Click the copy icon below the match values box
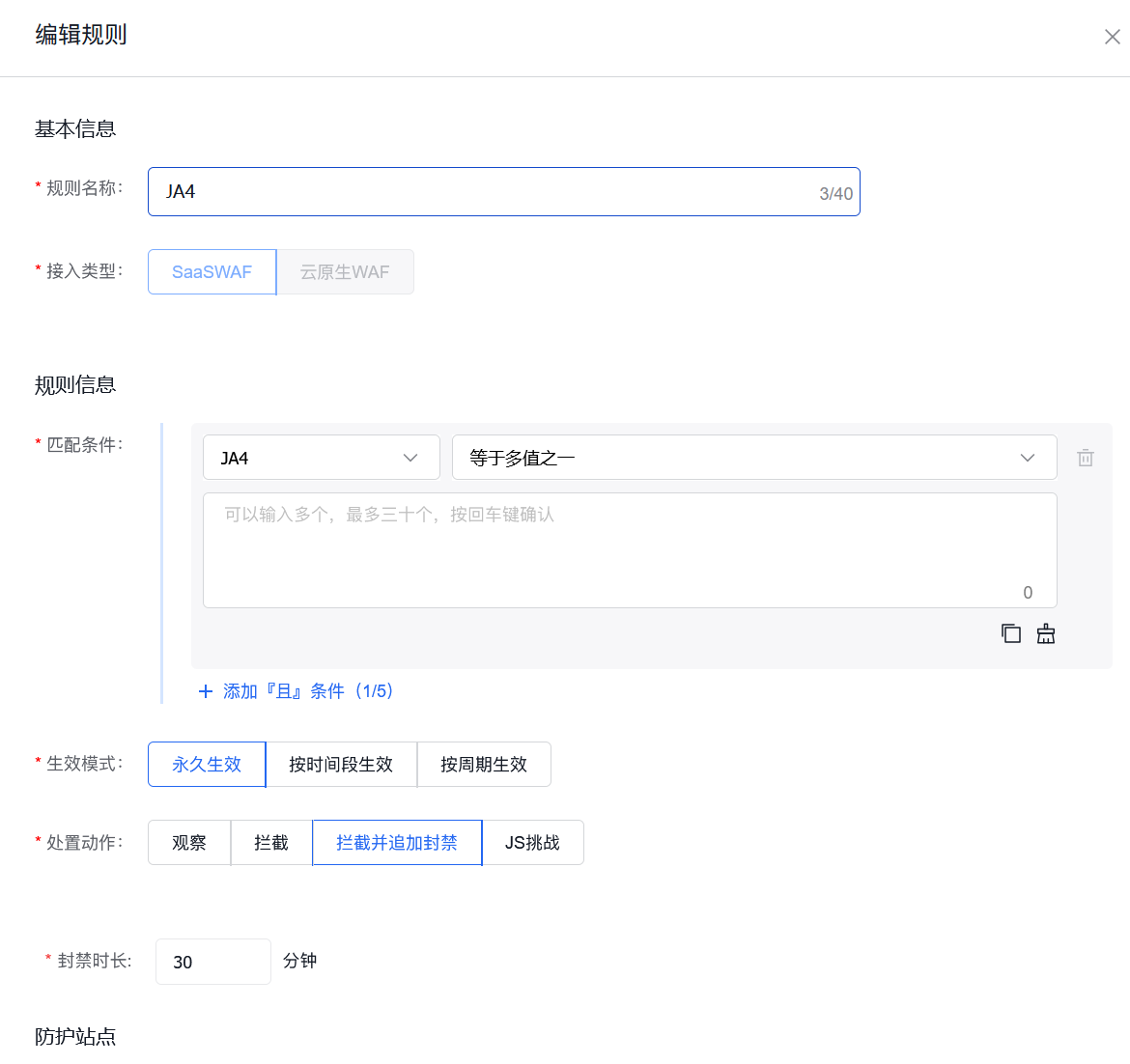 1011,632
